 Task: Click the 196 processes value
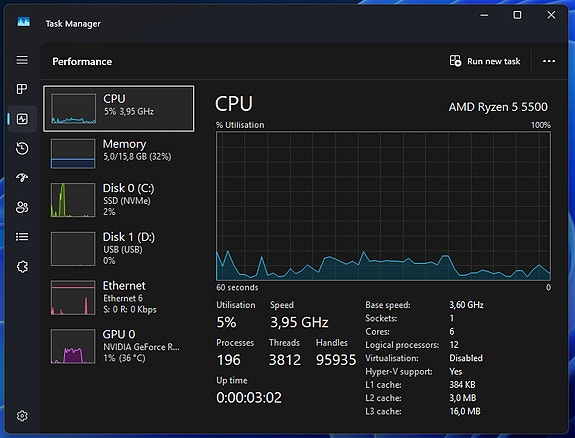229,360
